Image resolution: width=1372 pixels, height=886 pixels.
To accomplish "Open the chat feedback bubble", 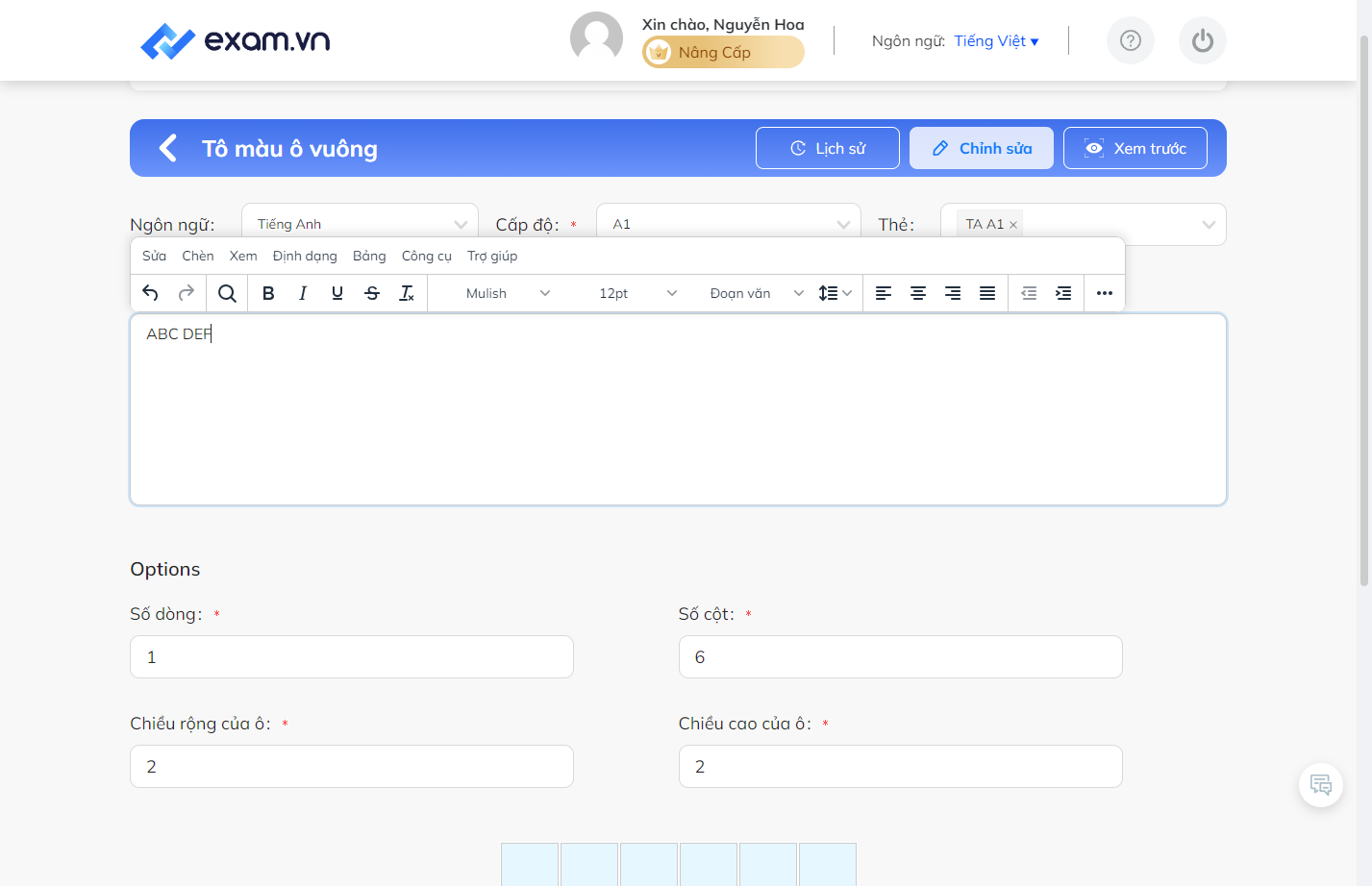I will click(1321, 785).
